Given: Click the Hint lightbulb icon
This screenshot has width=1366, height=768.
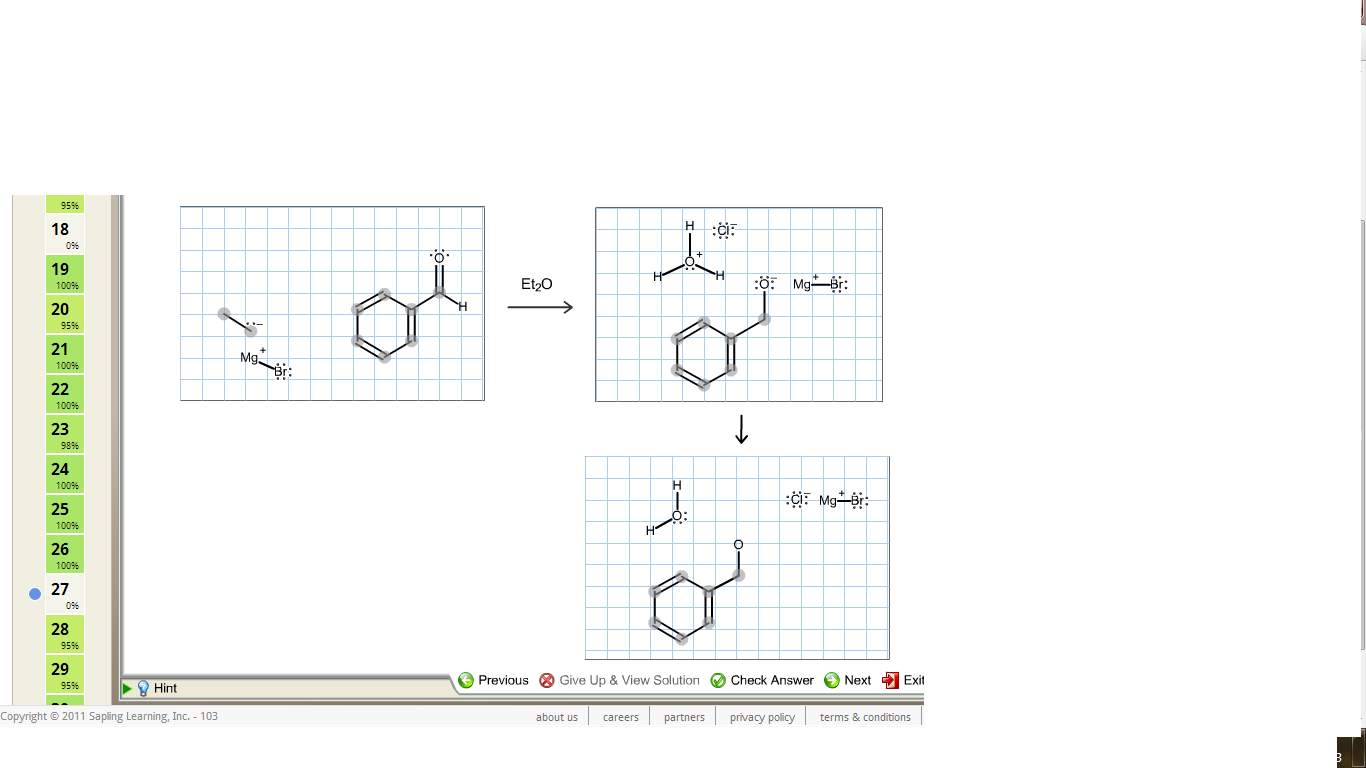Looking at the screenshot, I should pyautogui.click(x=143, y=688).
